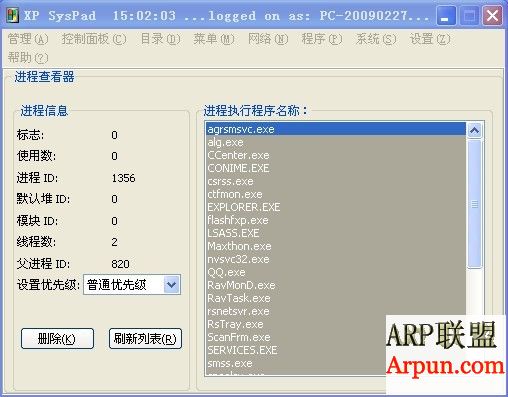Select QQ.exe in process list
Image resolution: width=508 pixels, height=397 pixels.
pyautogui.click(x=336, y=272)
